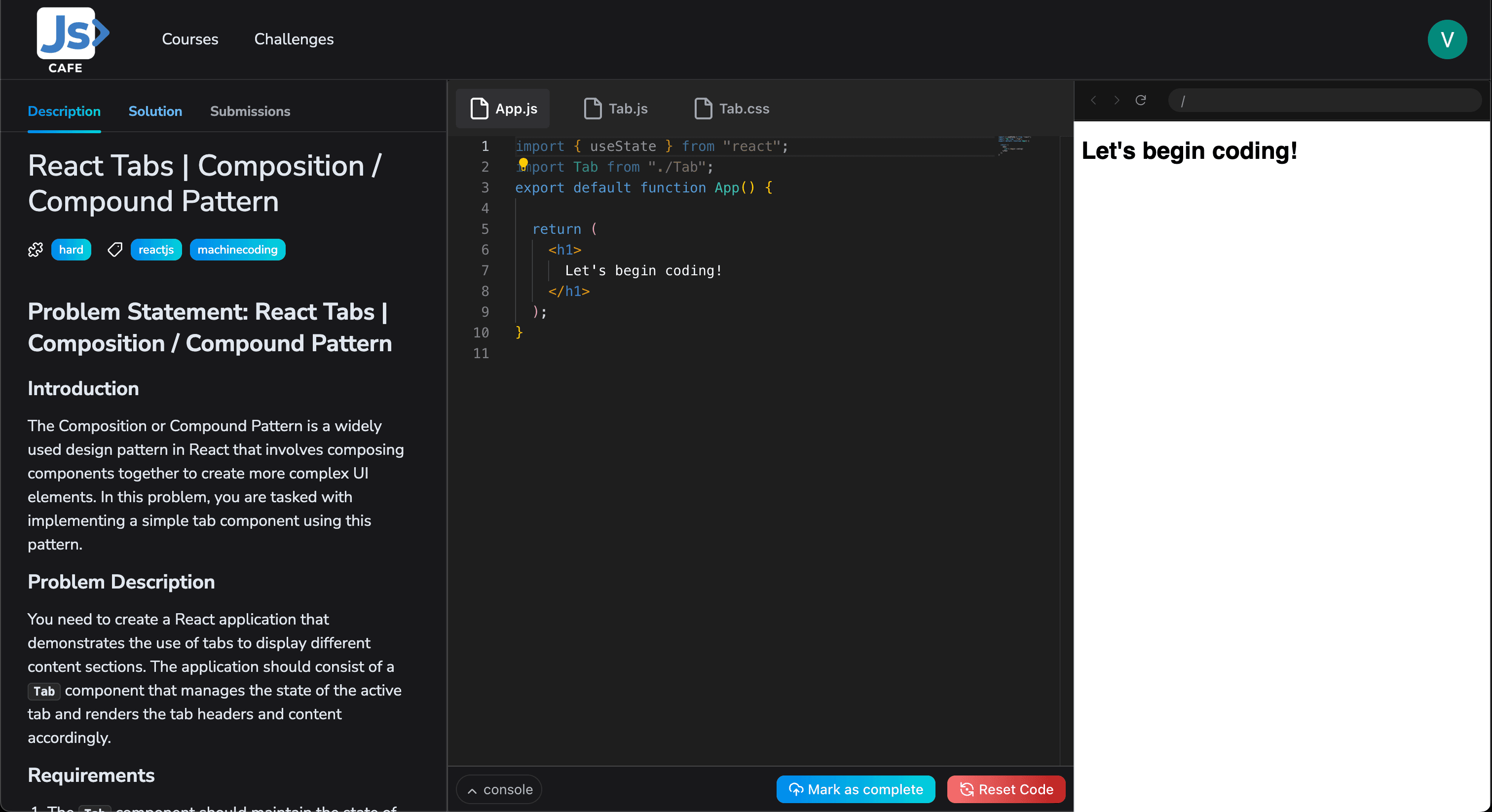Place cursor on line 1 import useState
1492x812 pixels.
(x=652, y=147)
